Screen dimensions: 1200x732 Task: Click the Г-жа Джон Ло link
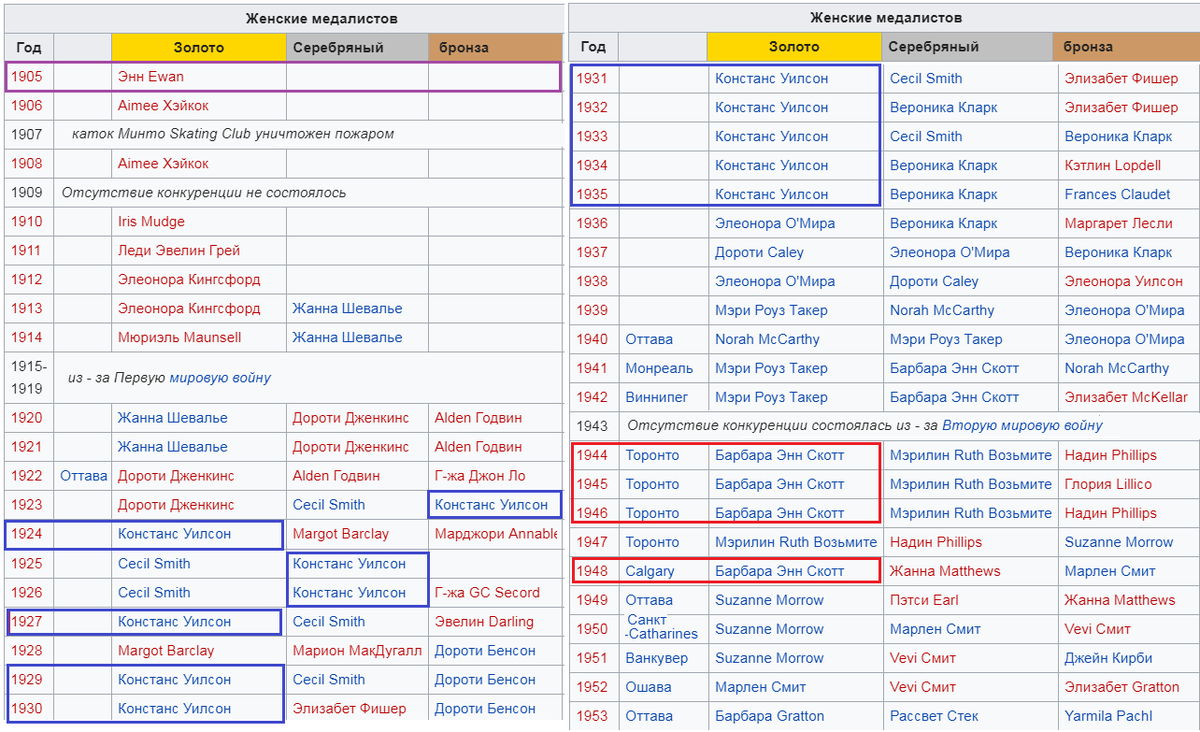point(480,475)
